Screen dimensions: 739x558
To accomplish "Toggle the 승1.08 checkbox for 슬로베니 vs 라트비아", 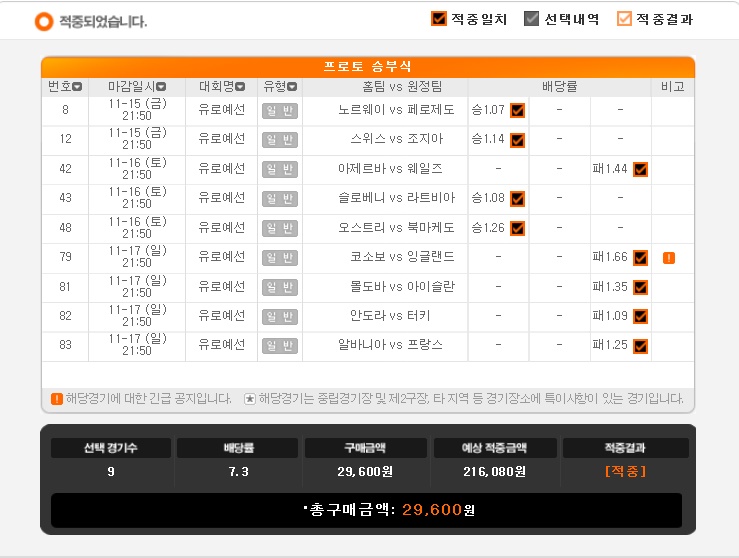I will pos(517,198).
